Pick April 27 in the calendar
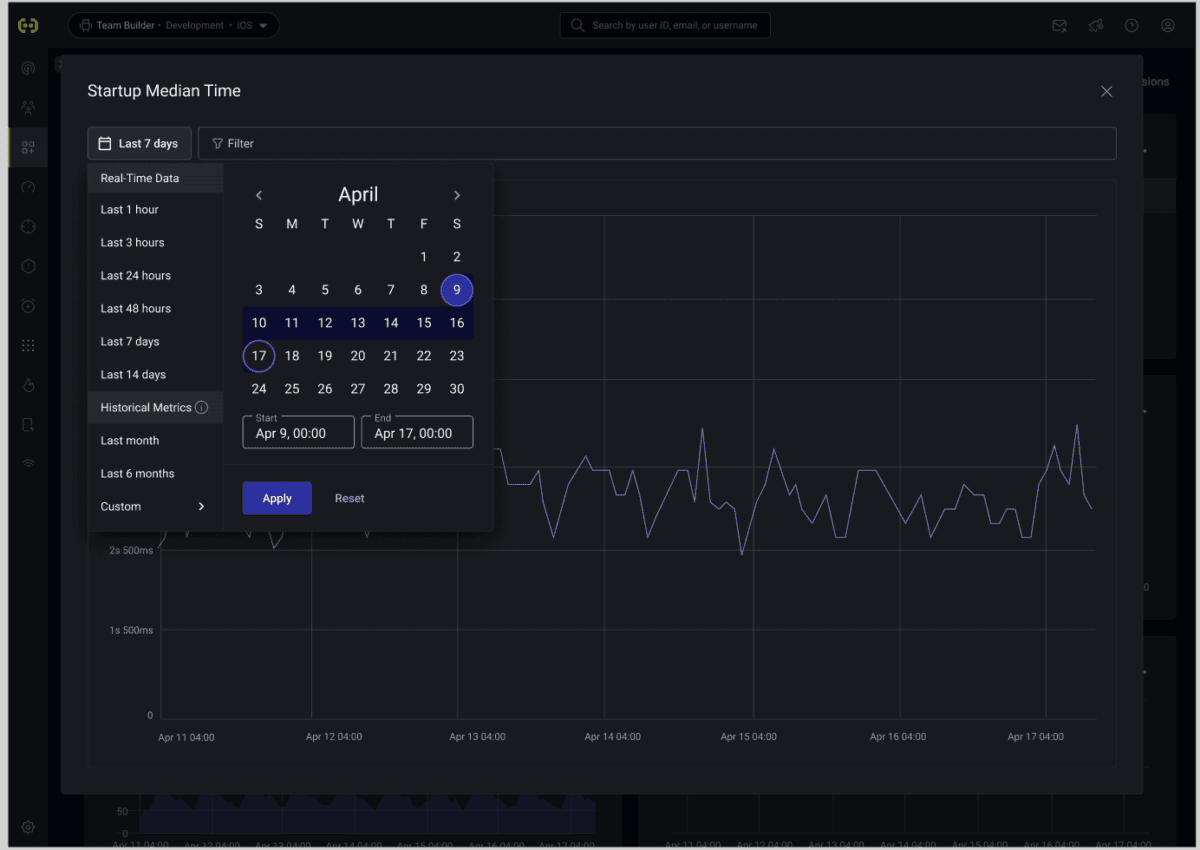The image size is (1200, 850). [x=358, y=389]
